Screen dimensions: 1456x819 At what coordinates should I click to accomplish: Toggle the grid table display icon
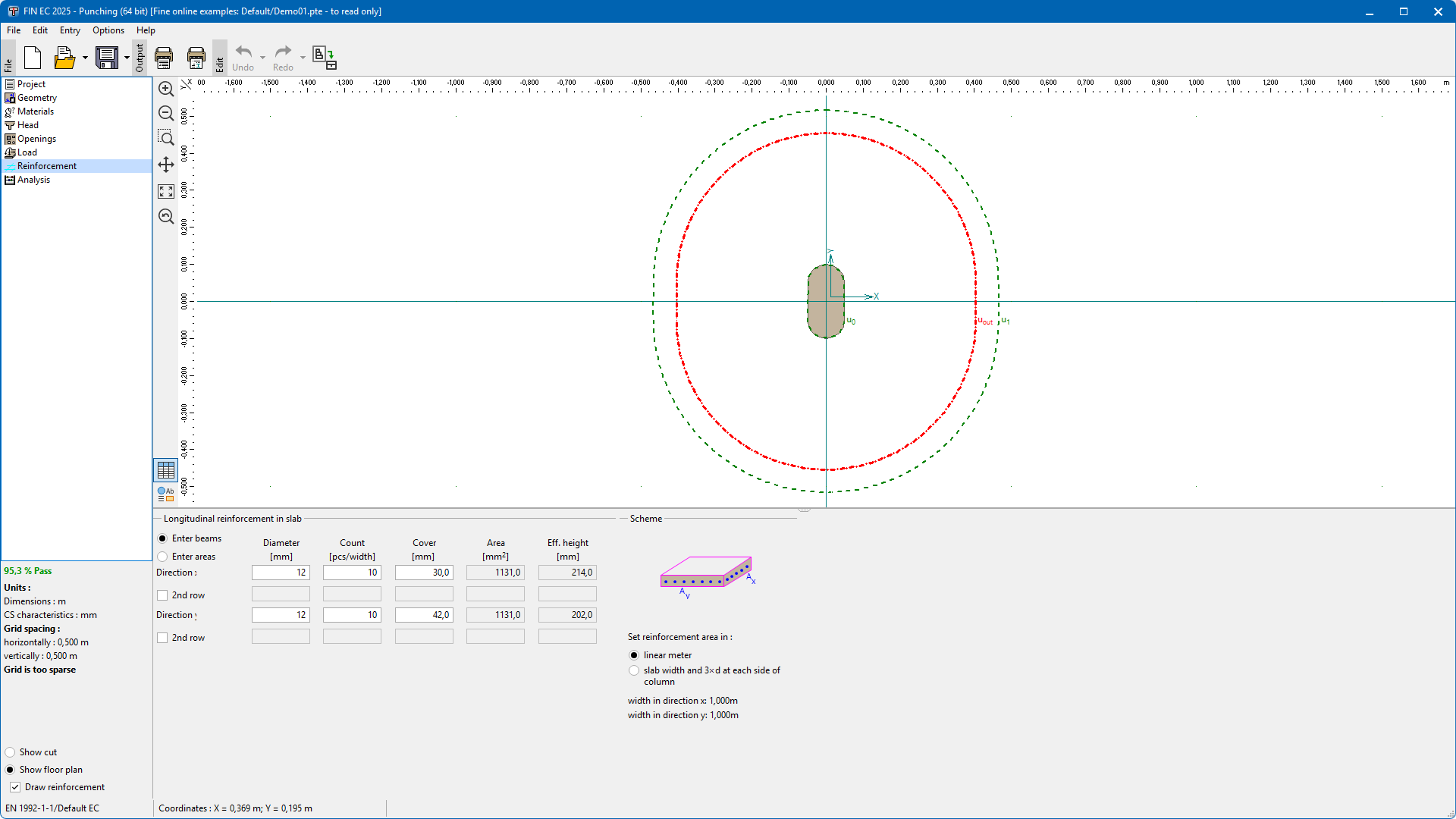coord(166,470)
